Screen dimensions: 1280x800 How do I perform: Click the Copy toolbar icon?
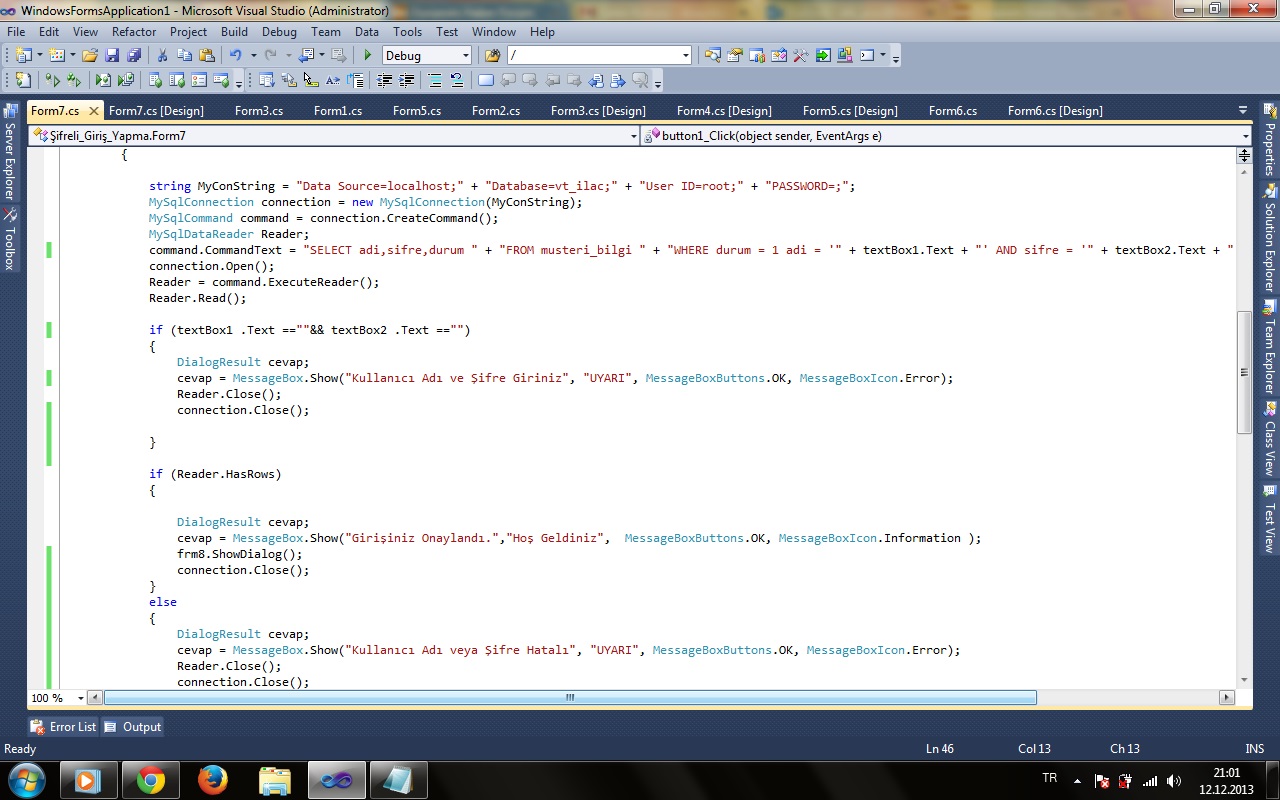coord(185,56)
